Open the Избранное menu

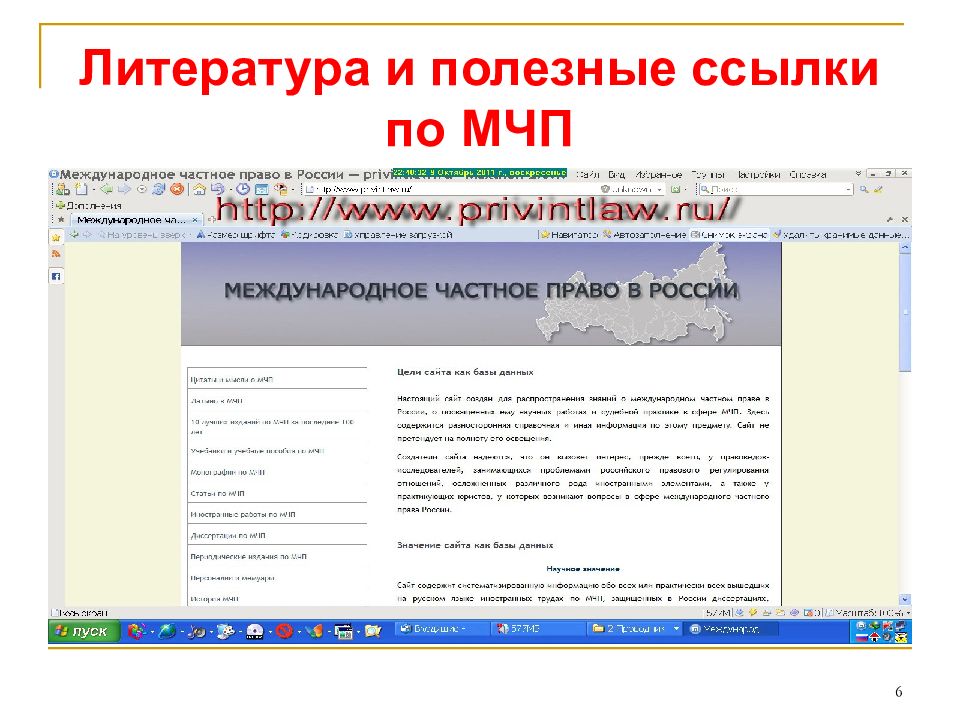click(659, 174)
